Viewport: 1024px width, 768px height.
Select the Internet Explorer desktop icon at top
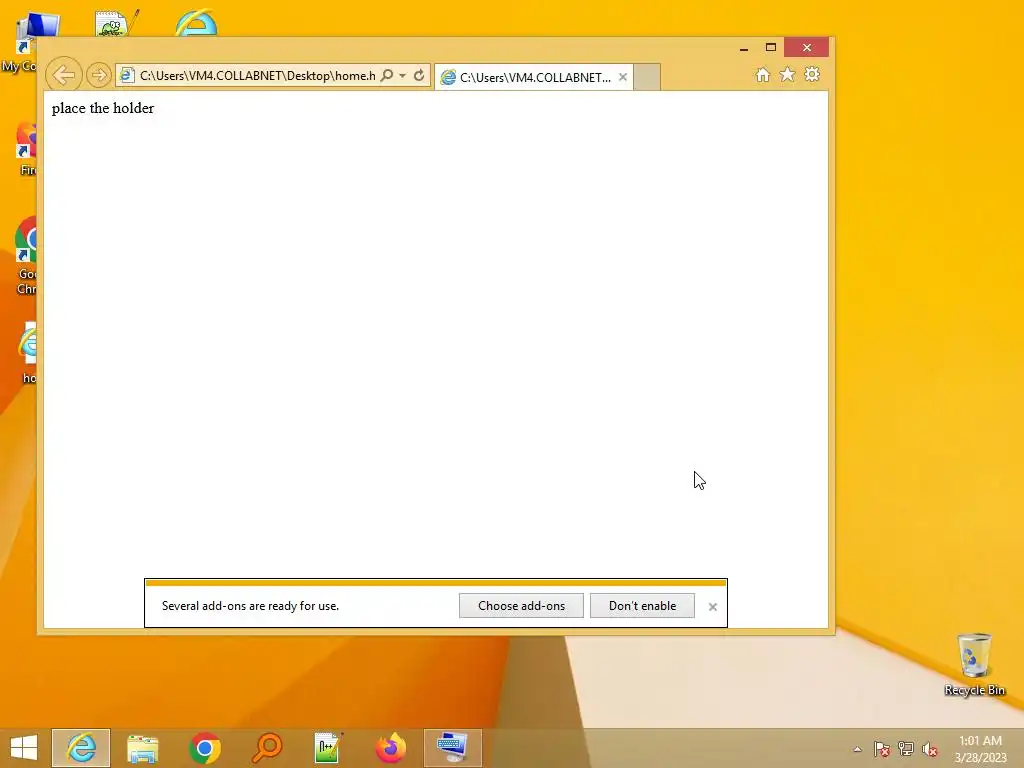point(196,23)
